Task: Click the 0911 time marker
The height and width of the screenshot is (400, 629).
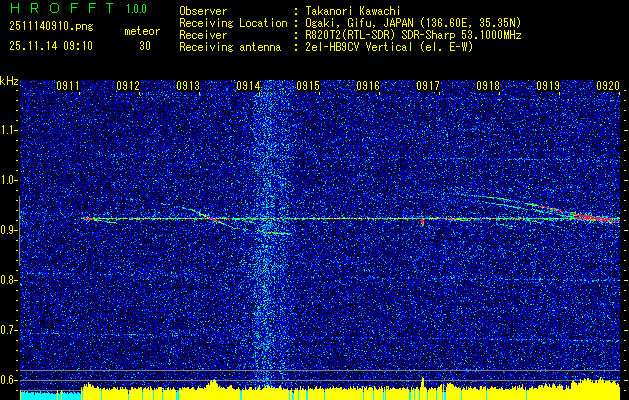Action: tap(67, 86)
